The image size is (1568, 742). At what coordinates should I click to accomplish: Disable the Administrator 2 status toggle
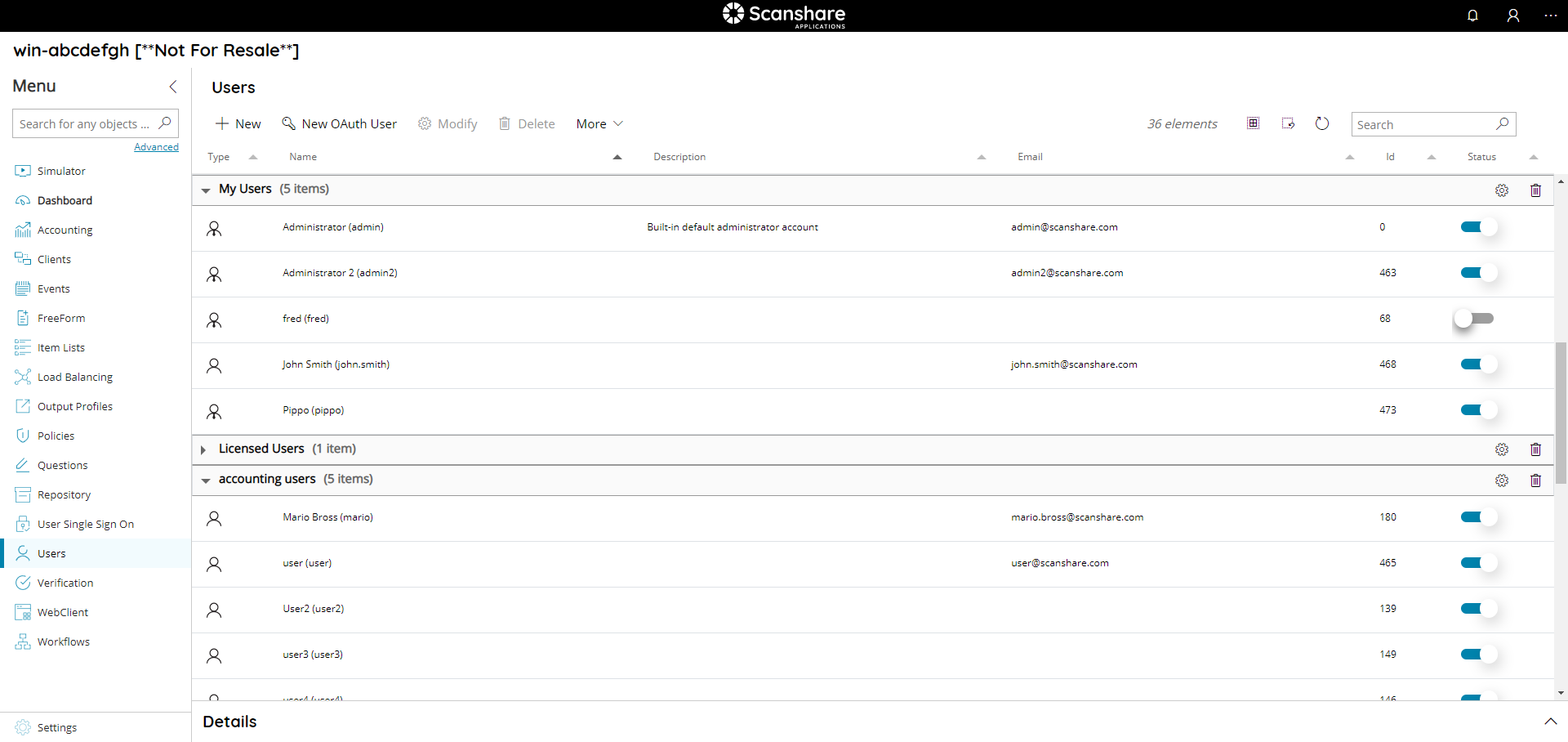[x=1478, y=273]
